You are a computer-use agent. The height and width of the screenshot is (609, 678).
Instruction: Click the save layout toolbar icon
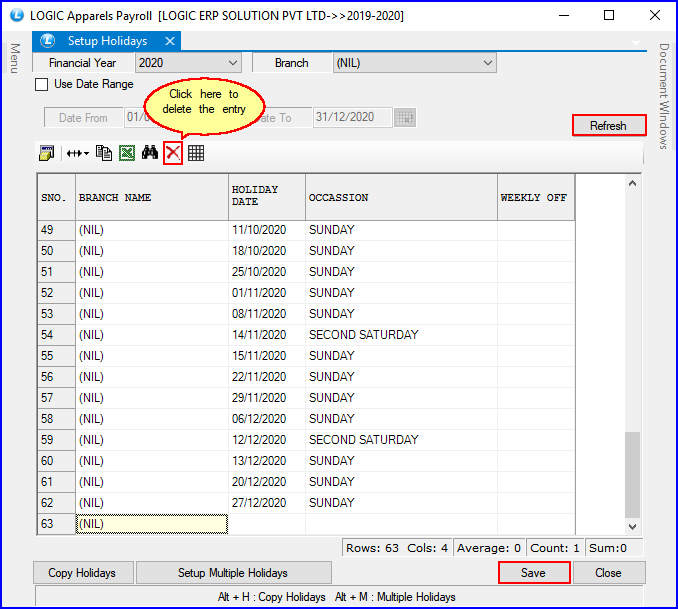click(x=46, y=153)
